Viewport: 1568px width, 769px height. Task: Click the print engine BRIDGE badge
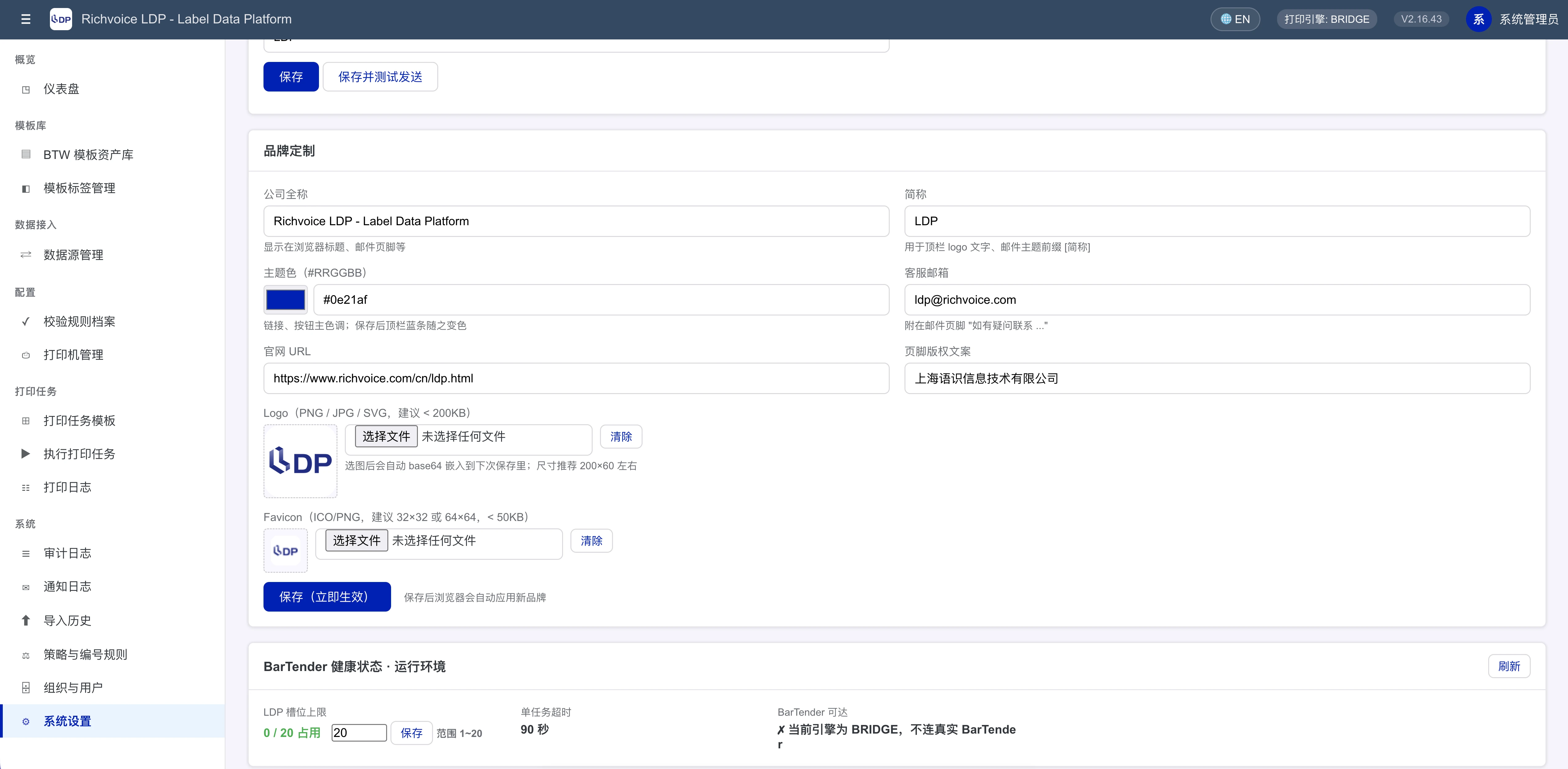[1326, 19]
